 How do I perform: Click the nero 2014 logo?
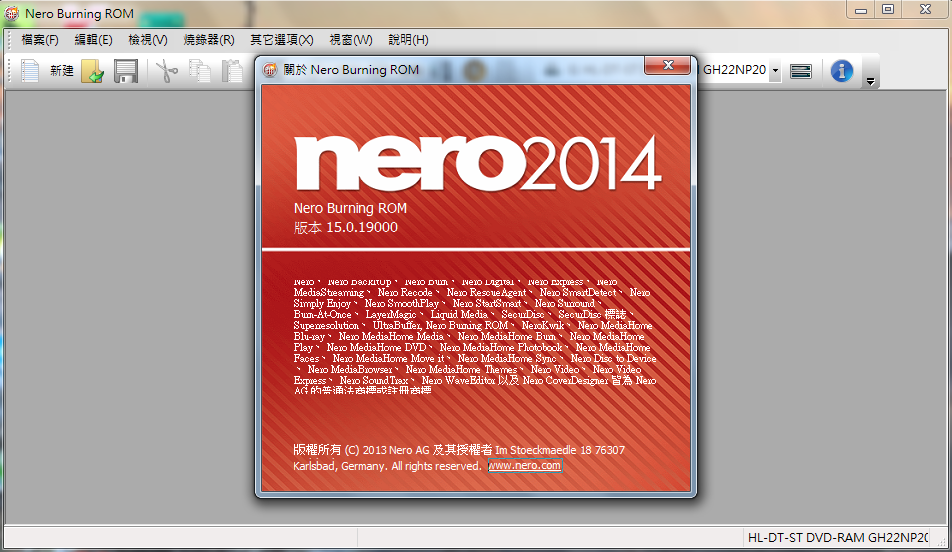477,163
